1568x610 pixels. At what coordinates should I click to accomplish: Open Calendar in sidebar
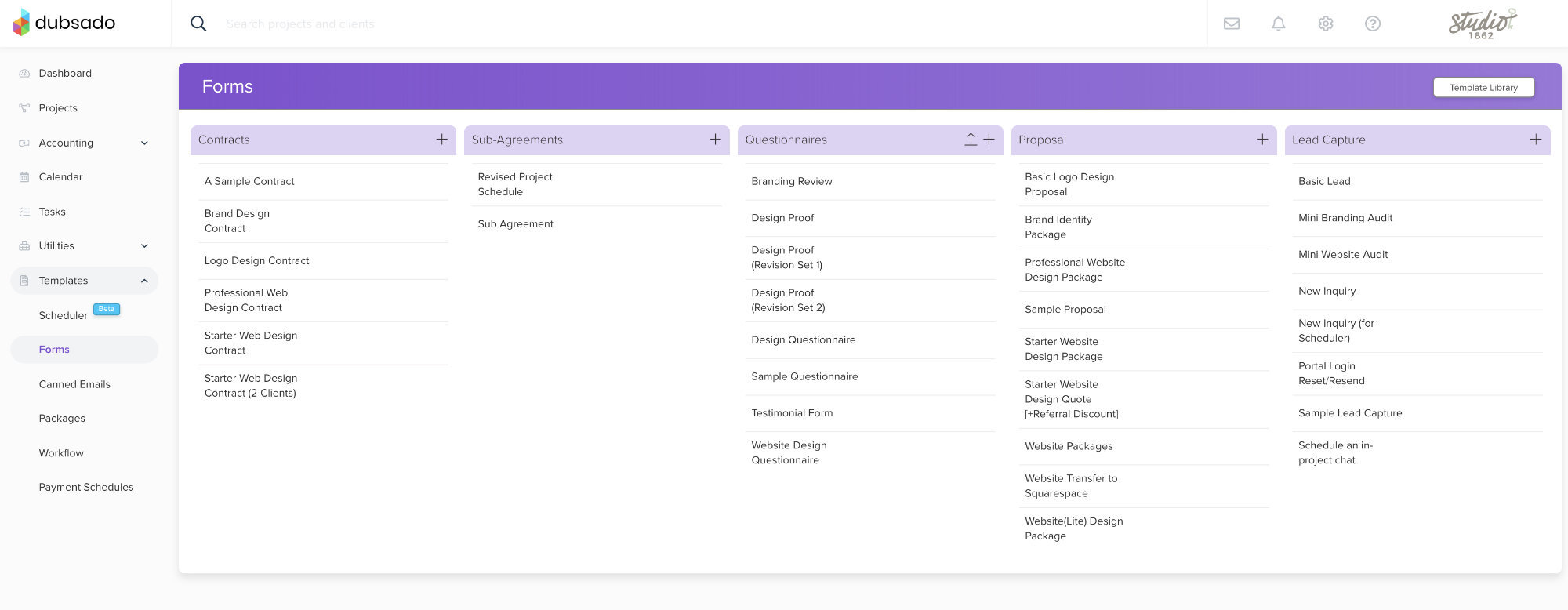coord(60,177)
